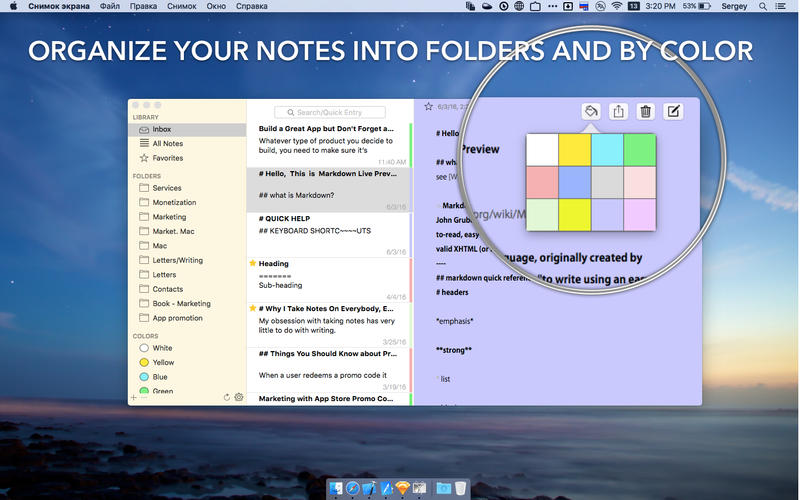Image resolution: width=800 pixels, height=500 pixels.
Task: Open Safari from the Dock
Action: click(x=353, y=488)
